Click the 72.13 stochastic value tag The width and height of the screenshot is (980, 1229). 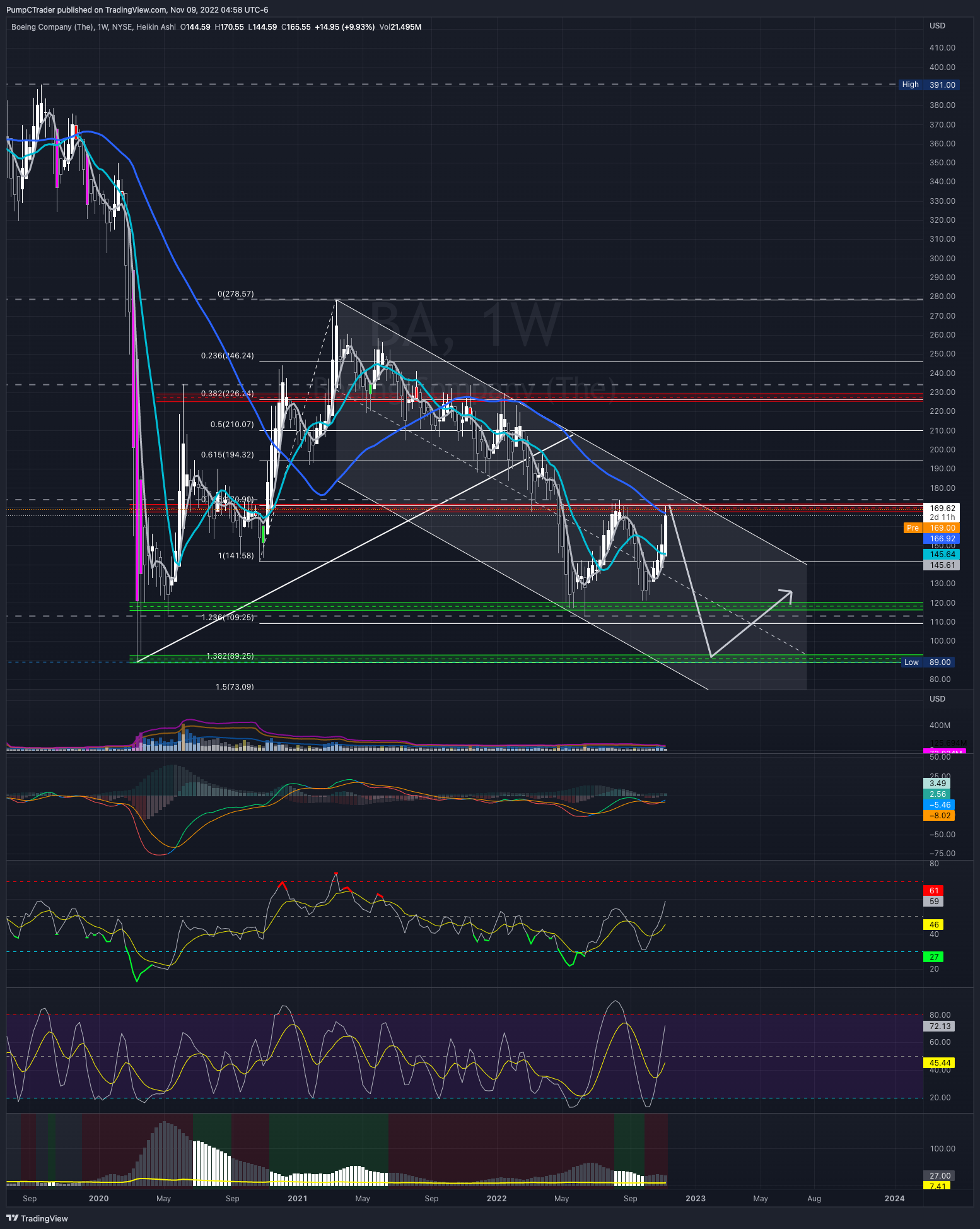tap(939, 1026)
